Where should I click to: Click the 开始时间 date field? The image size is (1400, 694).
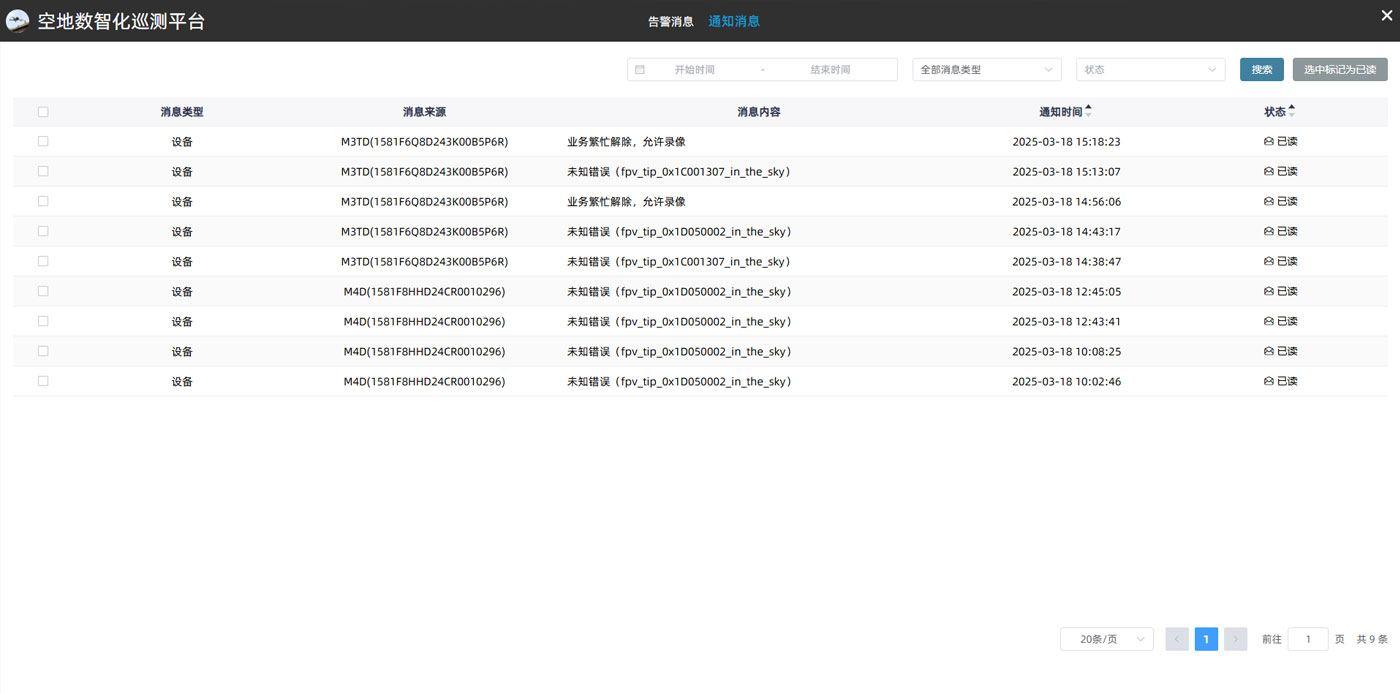pos(695,70)
